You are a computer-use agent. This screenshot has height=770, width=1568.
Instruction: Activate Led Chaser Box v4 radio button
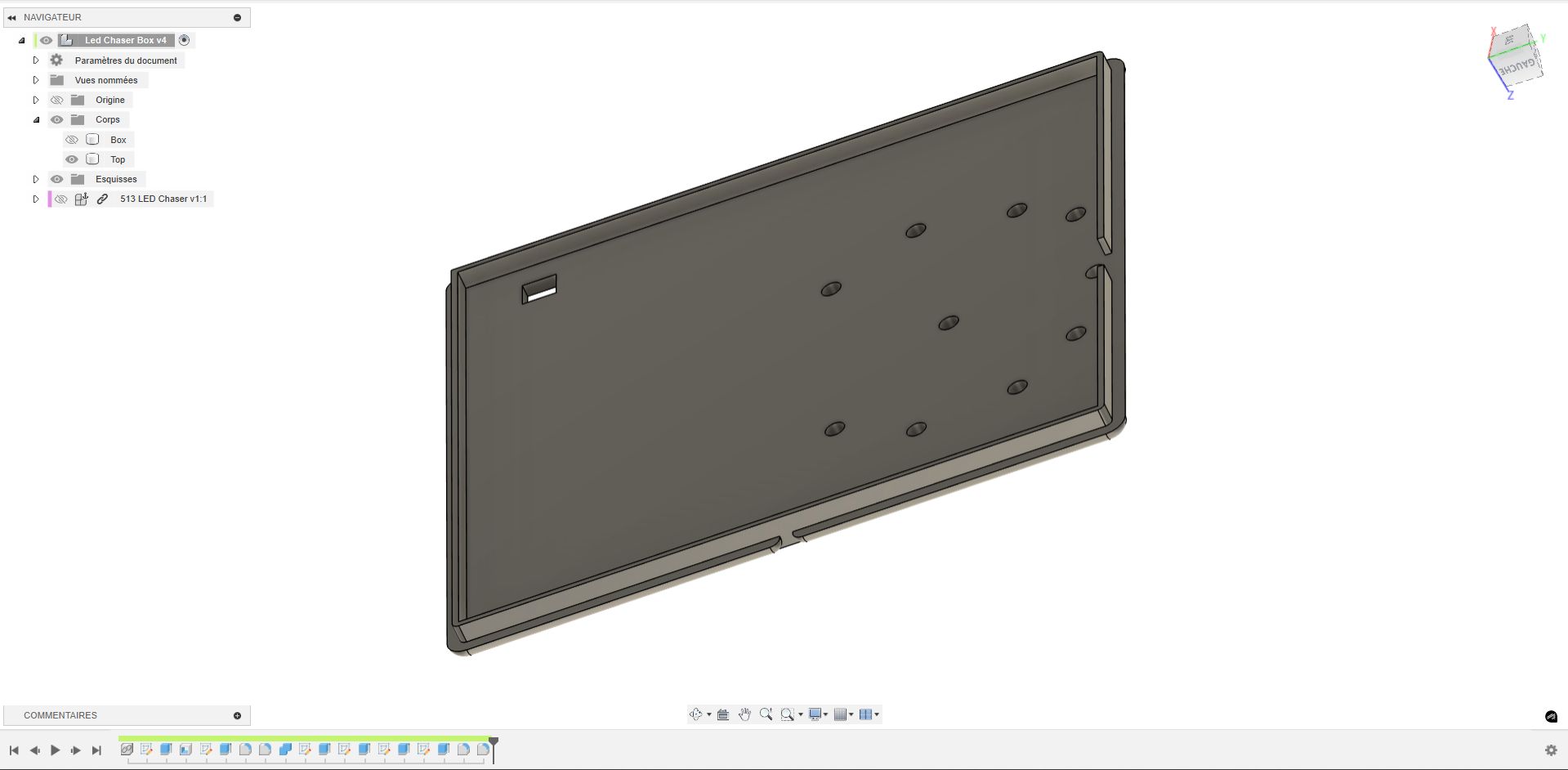pos(185,40)
